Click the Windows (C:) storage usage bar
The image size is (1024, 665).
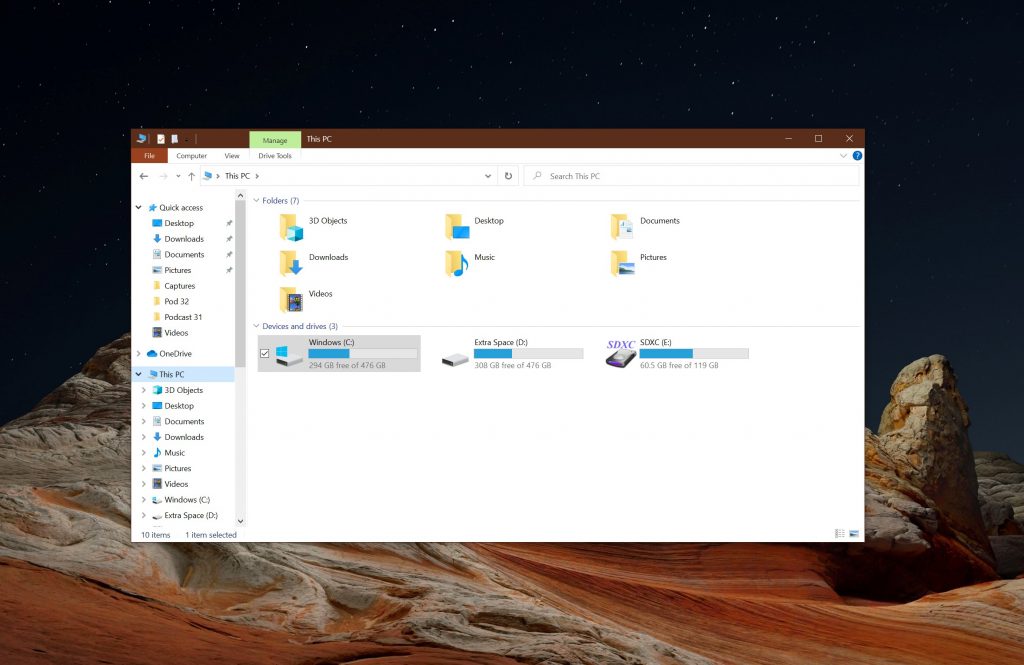[x=362, y=353]
